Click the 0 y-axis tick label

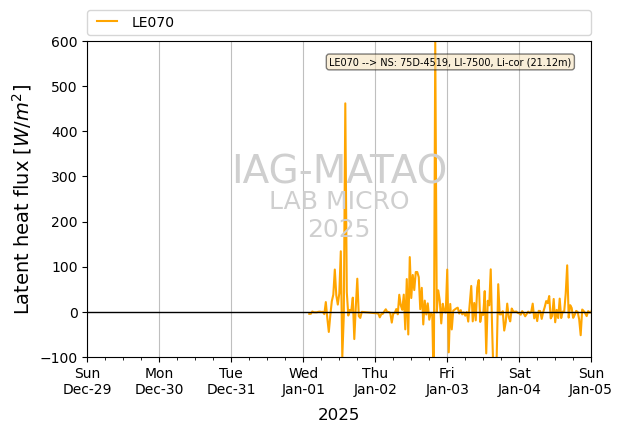click(x=74, y=313)
